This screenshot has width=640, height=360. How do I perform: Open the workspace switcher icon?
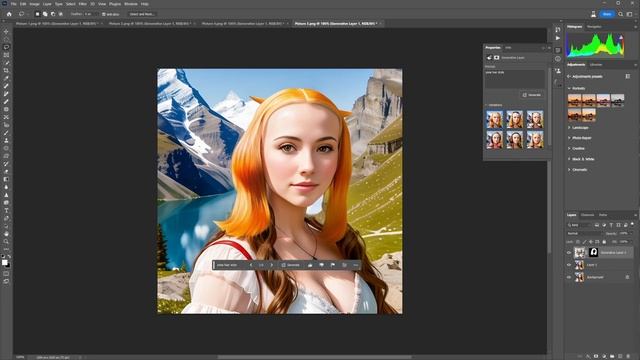click(x=629, y=14)
